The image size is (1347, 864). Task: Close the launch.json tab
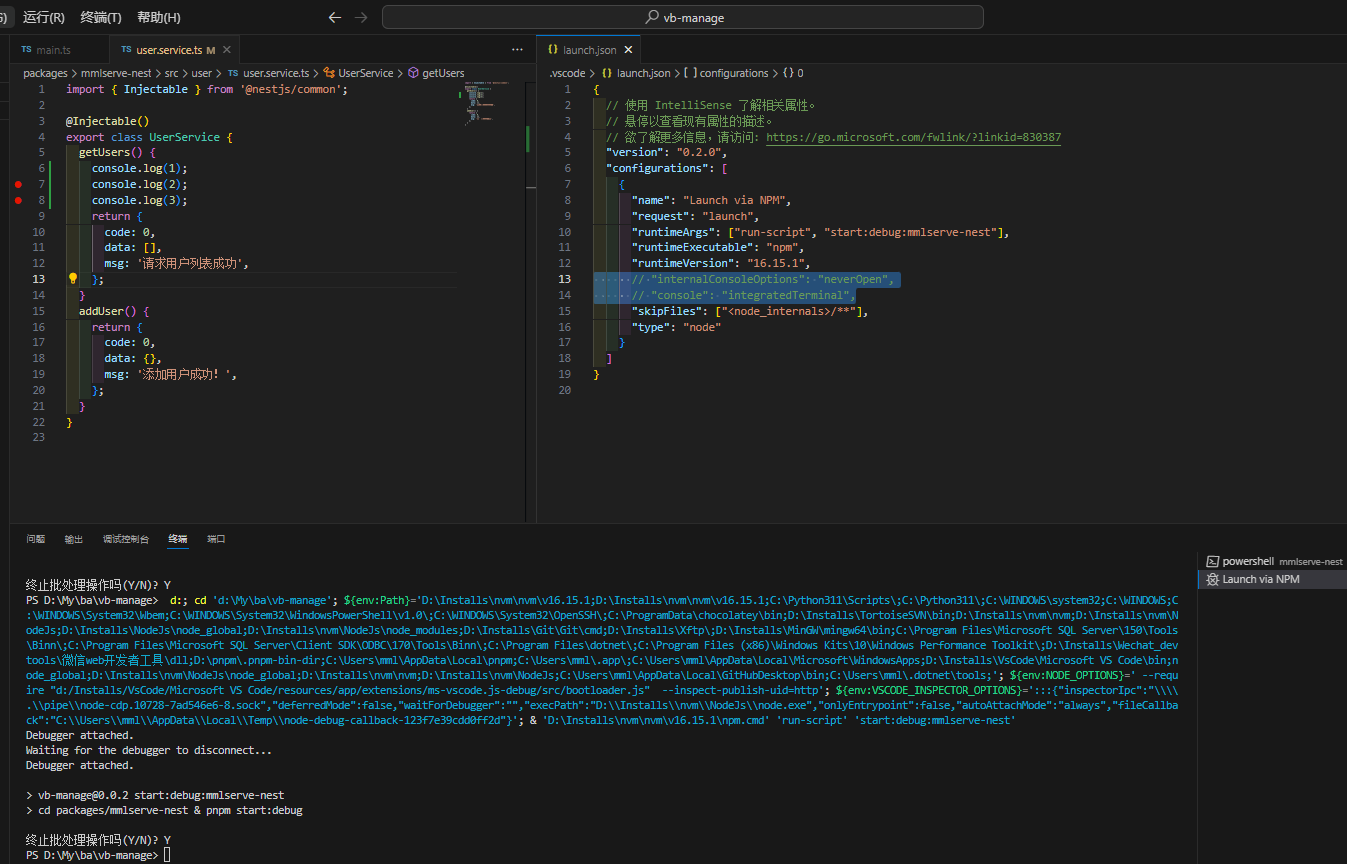coord(628,49)
